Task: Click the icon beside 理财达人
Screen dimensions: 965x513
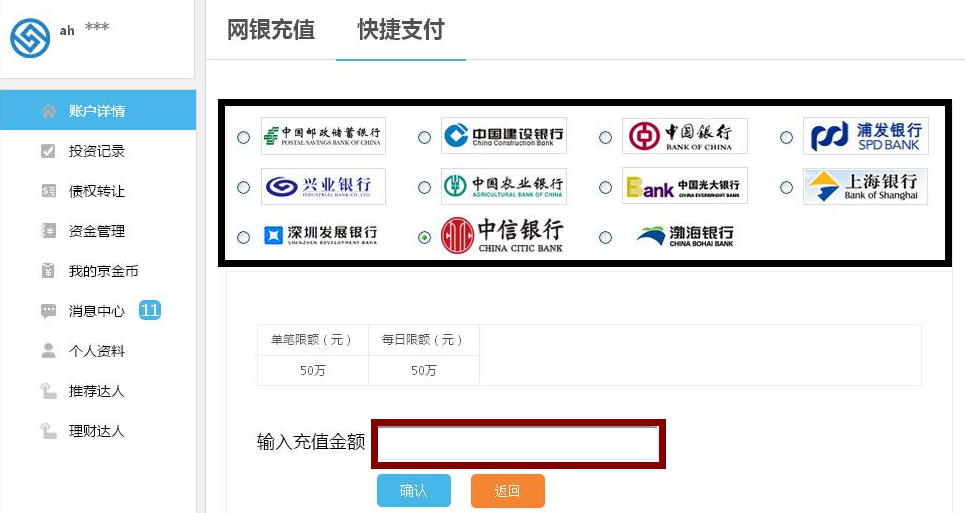Action: coord(48,431)
